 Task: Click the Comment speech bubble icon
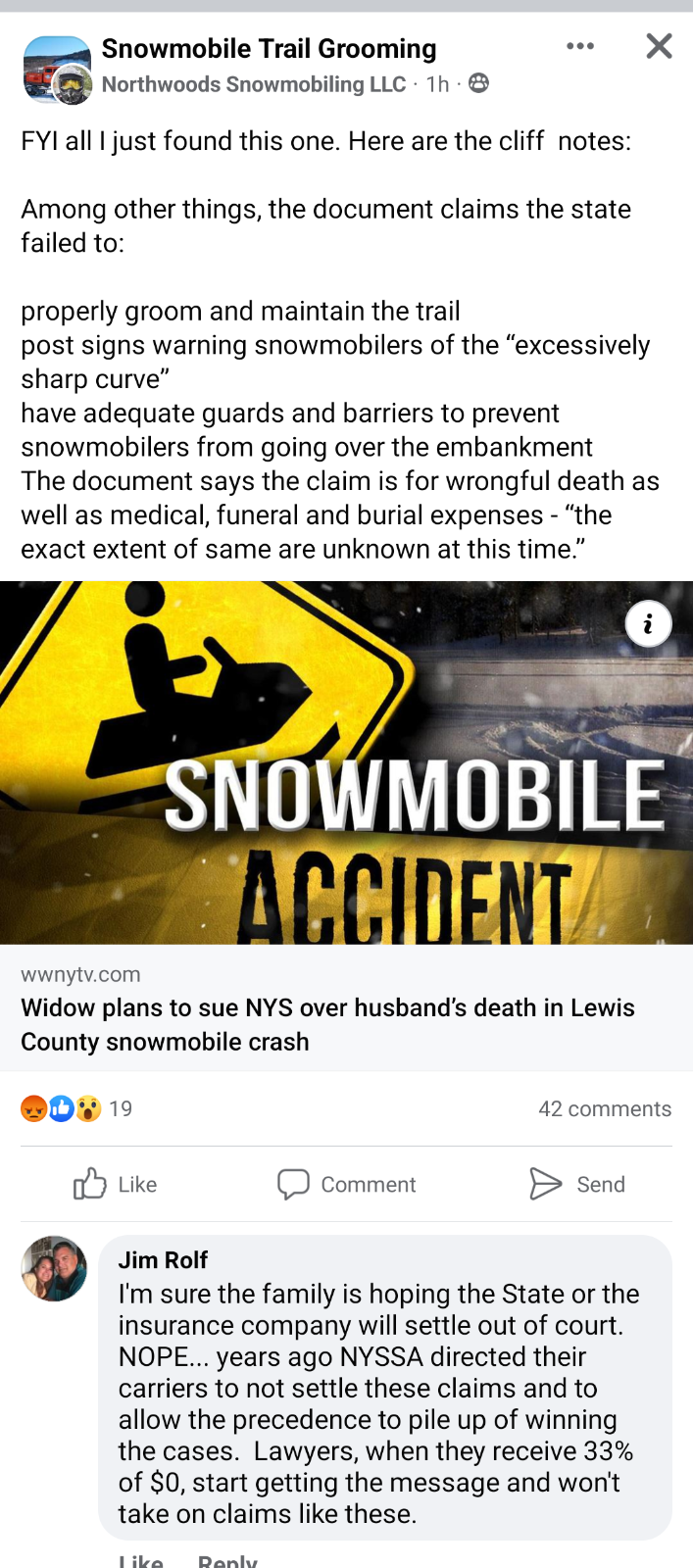point(293,1184)
